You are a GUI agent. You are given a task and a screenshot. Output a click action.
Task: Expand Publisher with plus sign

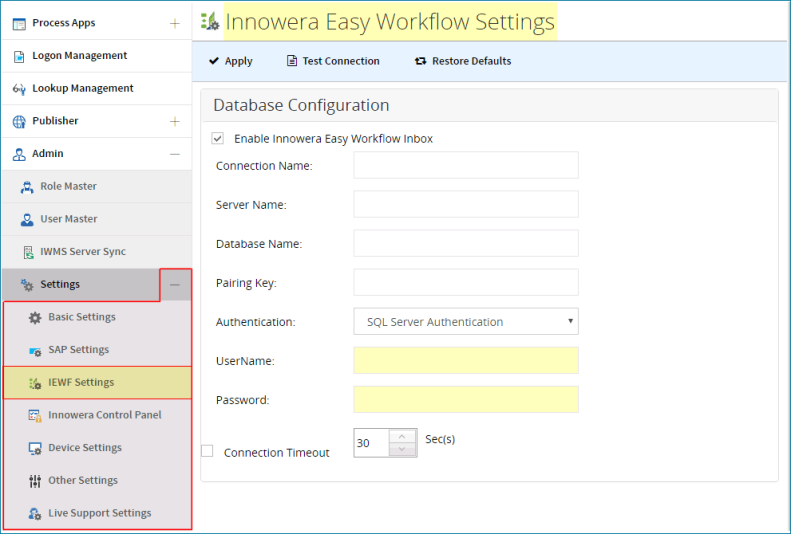(175, 122)
